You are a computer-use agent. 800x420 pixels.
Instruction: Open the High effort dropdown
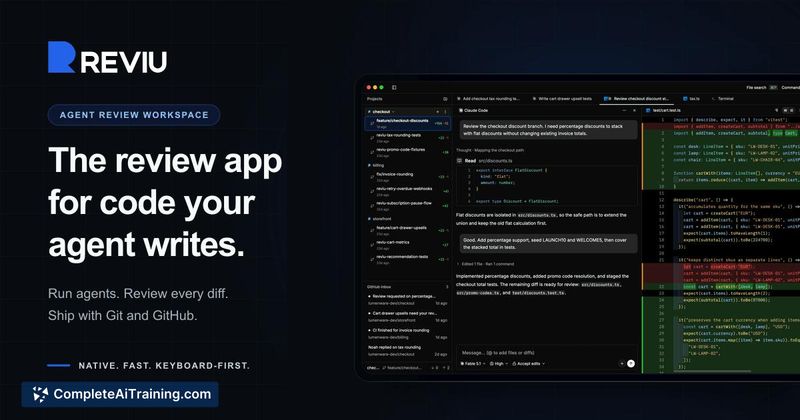(x=498, y=364)
